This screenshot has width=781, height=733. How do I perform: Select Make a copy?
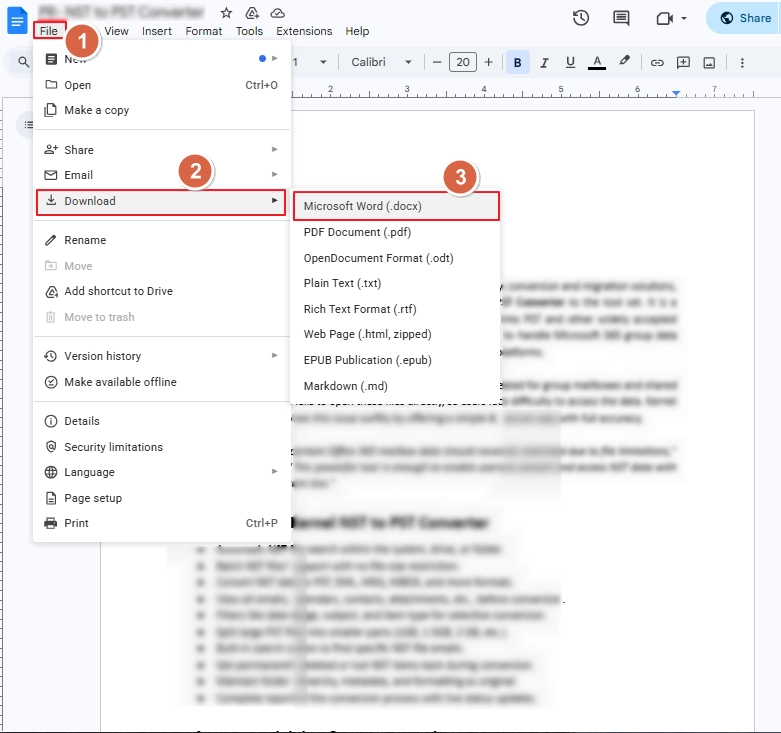[162, 110]
